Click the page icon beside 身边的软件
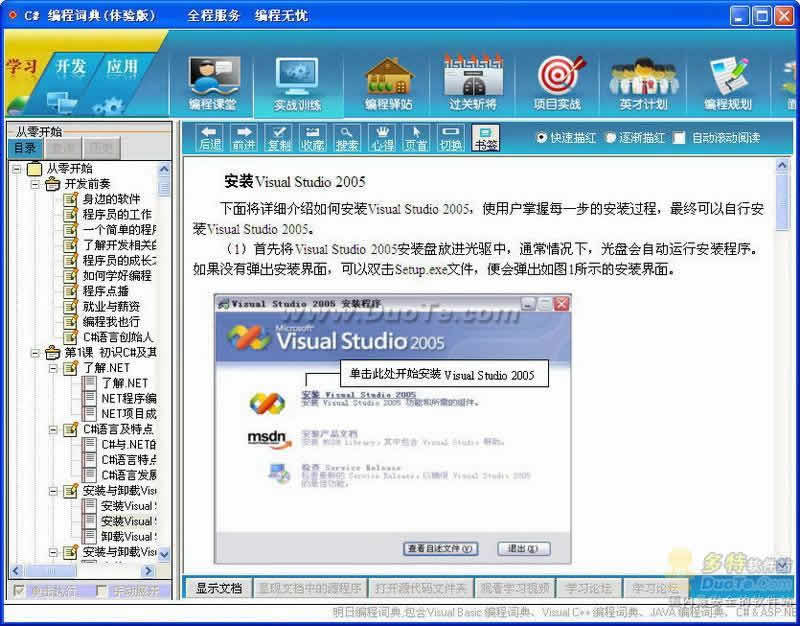Image resolution: width=800 pixels, height=626 pixels. [70, 199]
